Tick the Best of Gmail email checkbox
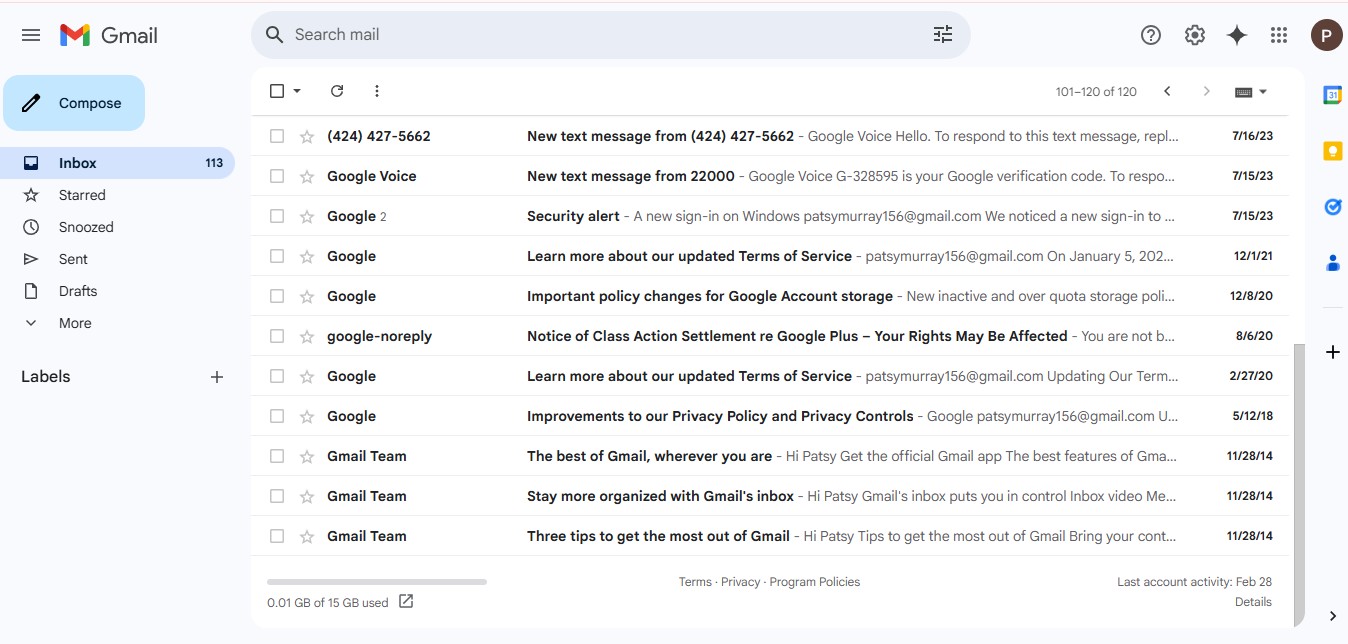Viewport: 1348px width, 644px height. [277, 456]
